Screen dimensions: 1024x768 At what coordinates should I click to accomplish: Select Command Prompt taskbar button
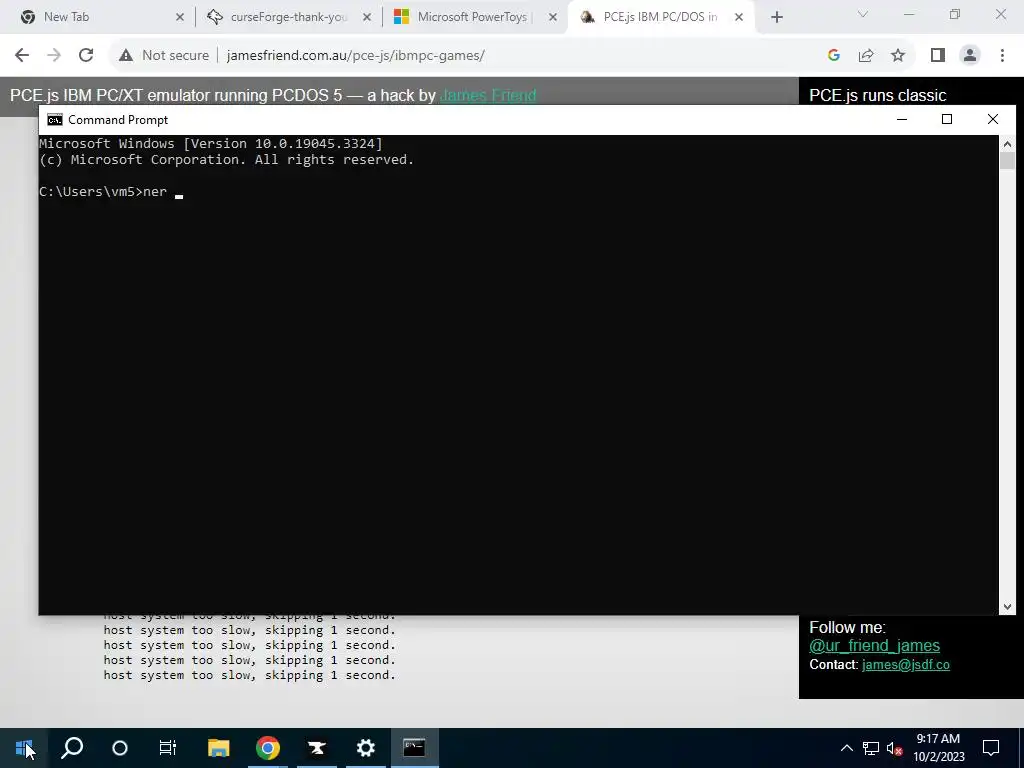pos(415,748)
